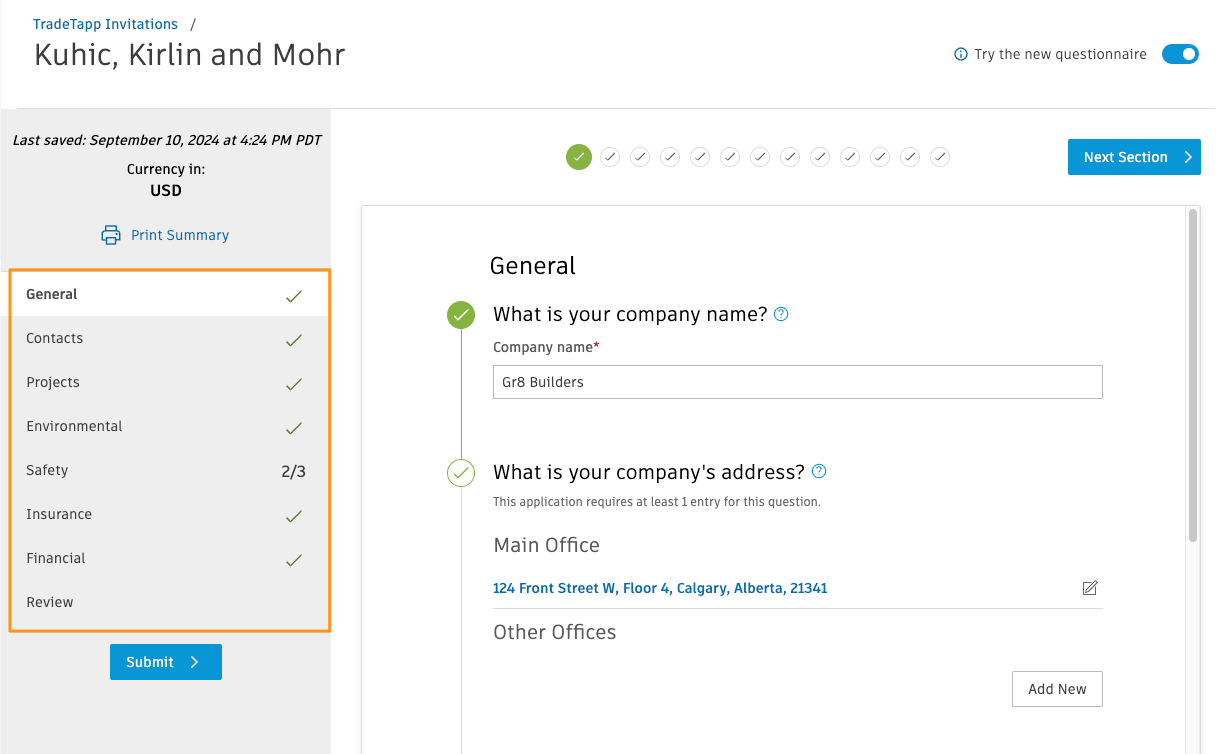
Task: Click Add New under Other Offices
Action: 1057,689
